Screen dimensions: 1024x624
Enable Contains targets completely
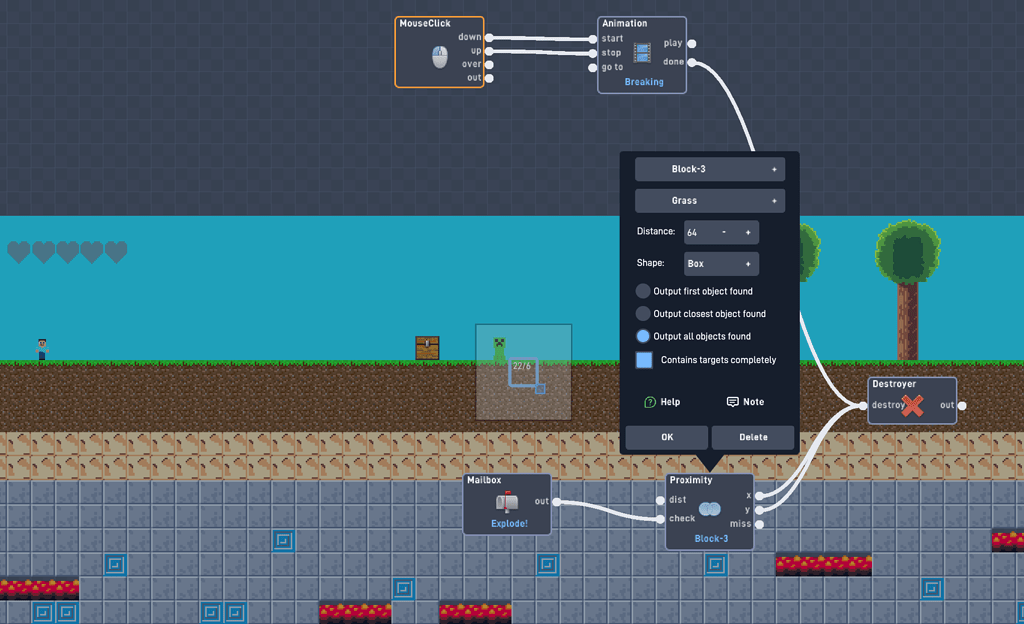644,360
